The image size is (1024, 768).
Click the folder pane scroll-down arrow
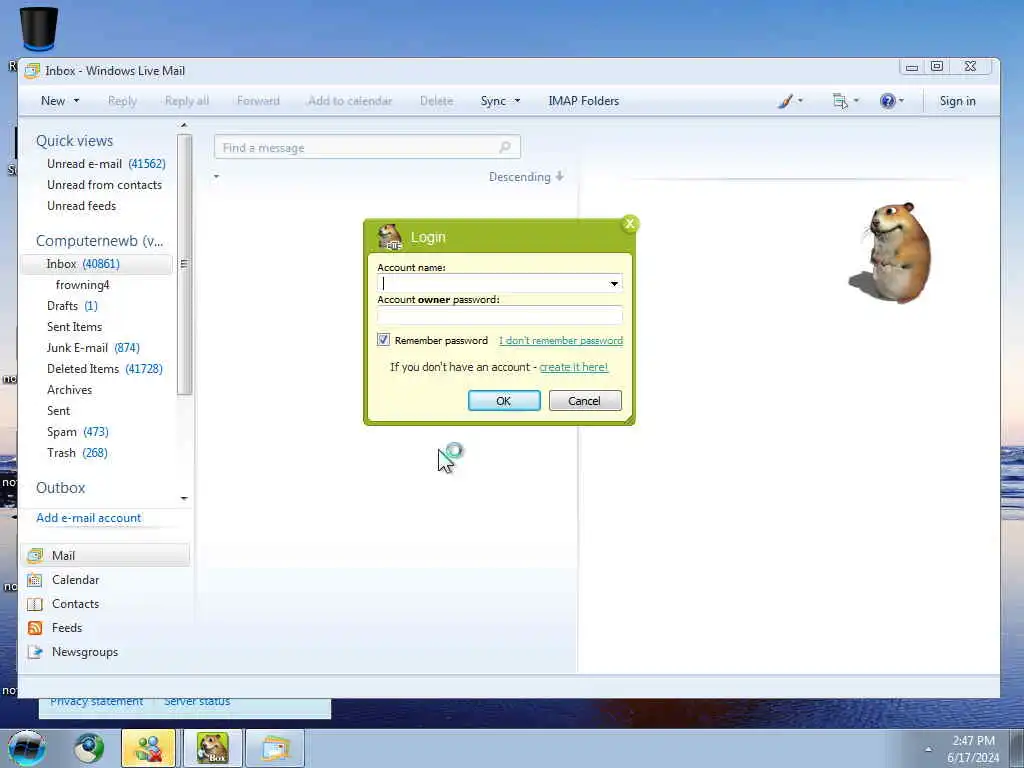pos(184,498)
